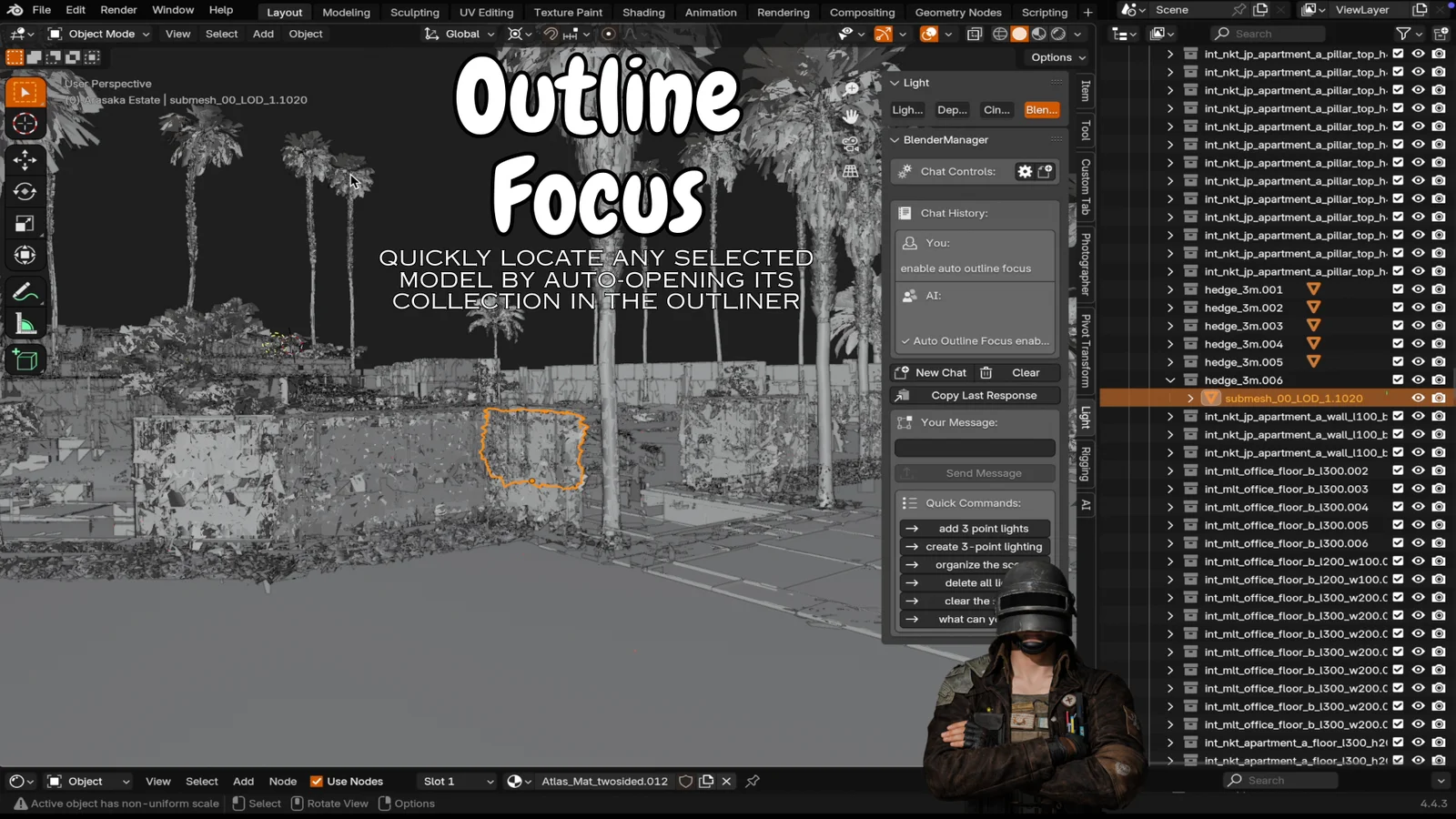The height and width of the screenshot is (819, 1456).
Task: Select the Annotate tool
Action: [x=25, y=291]
